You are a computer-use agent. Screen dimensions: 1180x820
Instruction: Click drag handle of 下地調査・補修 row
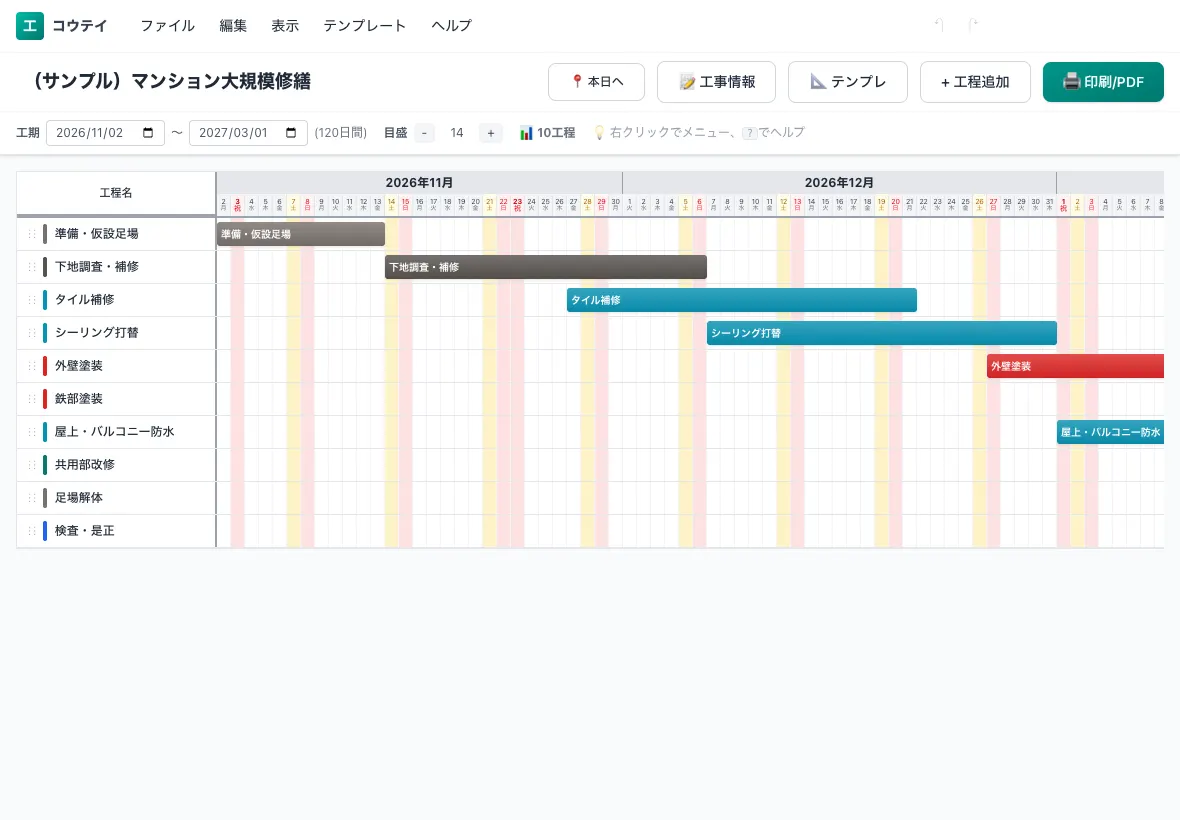click(32, 266)
